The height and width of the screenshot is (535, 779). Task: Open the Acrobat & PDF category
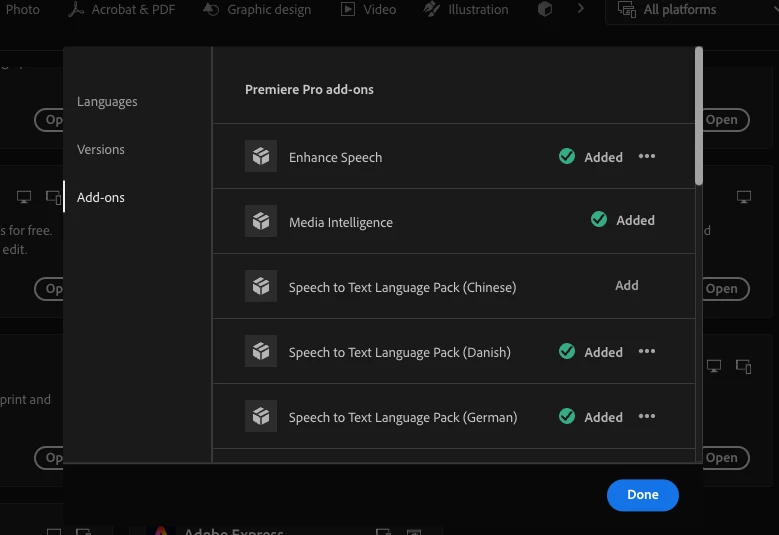[x=122, y=9]
